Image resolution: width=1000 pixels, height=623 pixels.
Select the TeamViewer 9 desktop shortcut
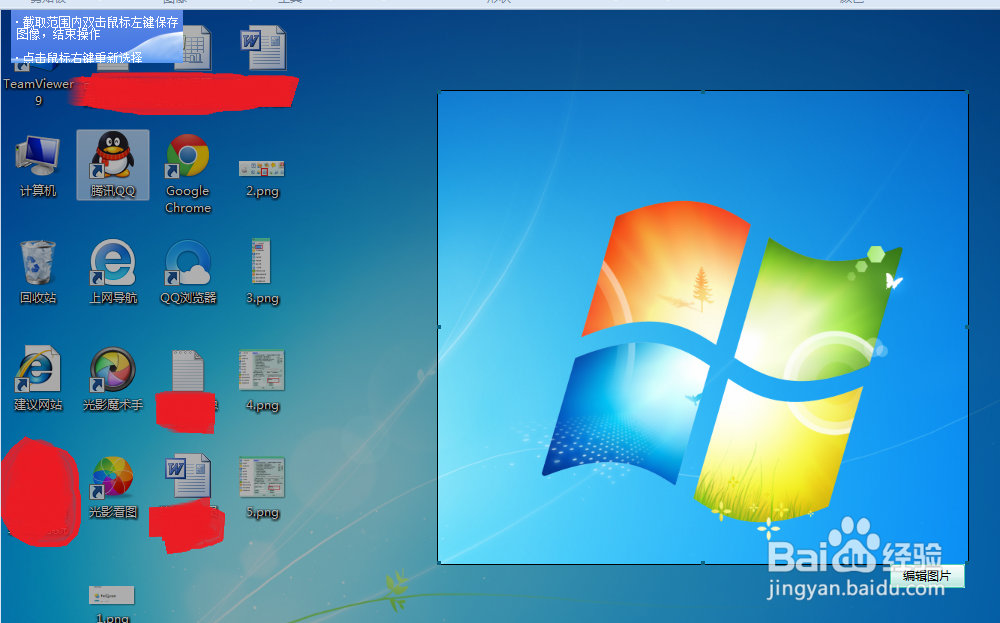[38, 86]
